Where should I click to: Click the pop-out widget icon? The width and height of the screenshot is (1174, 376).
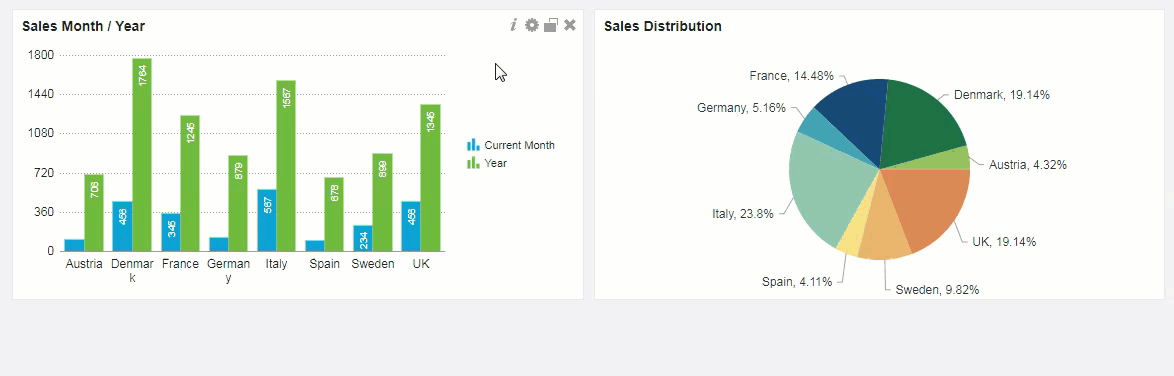tap(551, 25)
